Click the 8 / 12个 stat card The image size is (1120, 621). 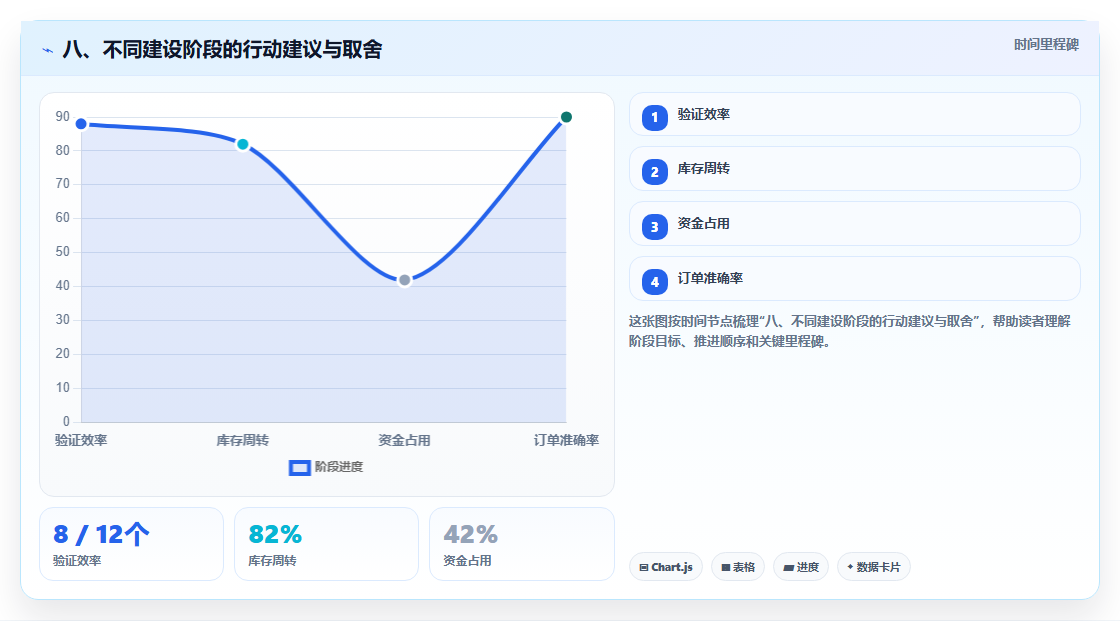(131, 544)
